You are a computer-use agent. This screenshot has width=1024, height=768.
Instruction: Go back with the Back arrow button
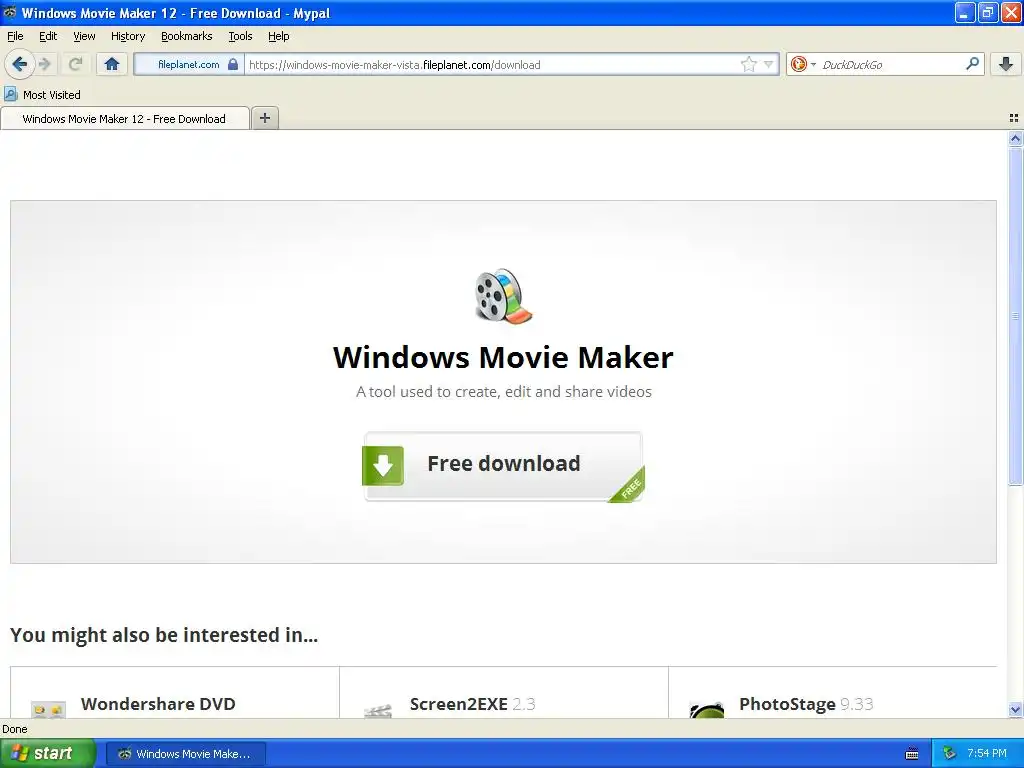click(x=19, y=64)
